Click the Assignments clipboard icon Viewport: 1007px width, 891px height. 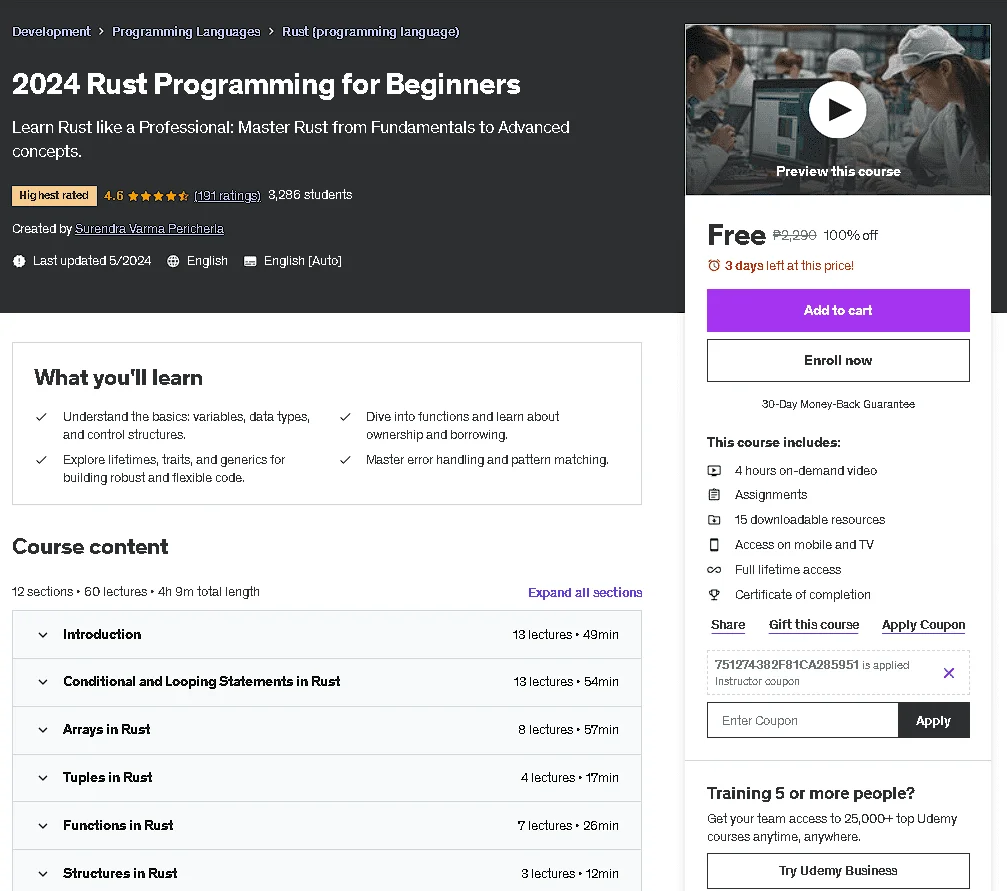714,495
